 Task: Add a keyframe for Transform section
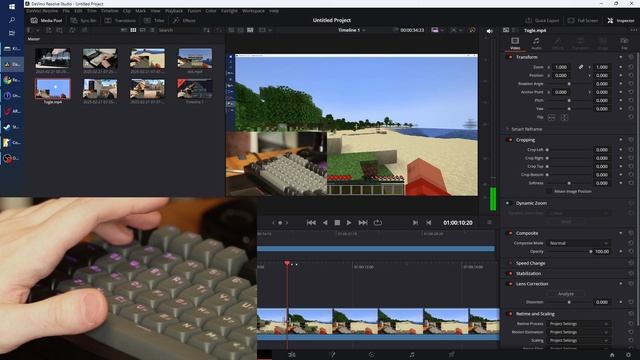pyautogui.click(x=621, y=58)
